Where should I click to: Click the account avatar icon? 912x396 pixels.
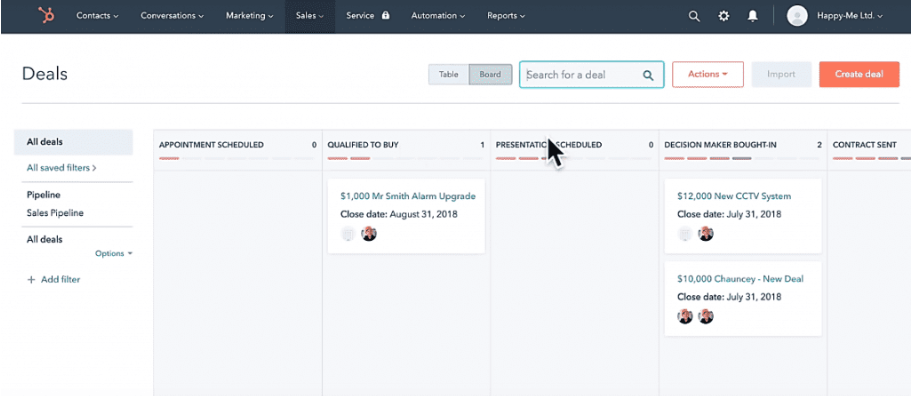[x=797, y=16]
